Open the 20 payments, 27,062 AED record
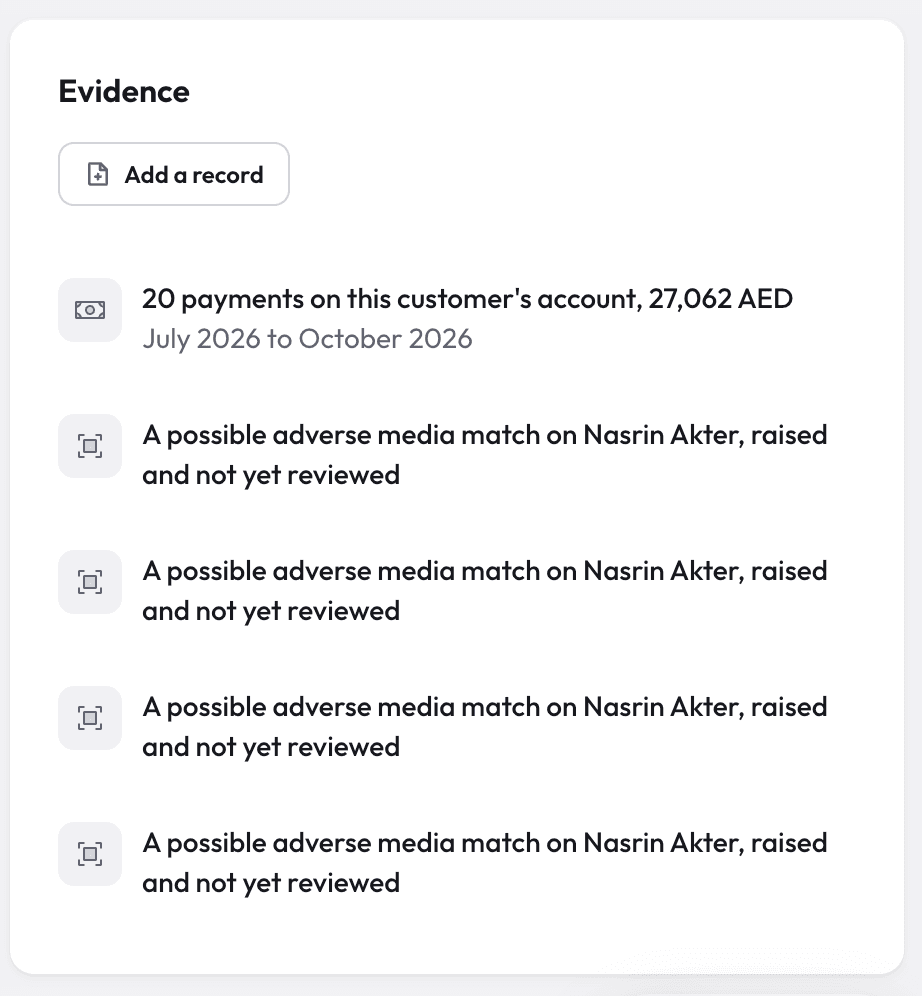 (457, 318)
